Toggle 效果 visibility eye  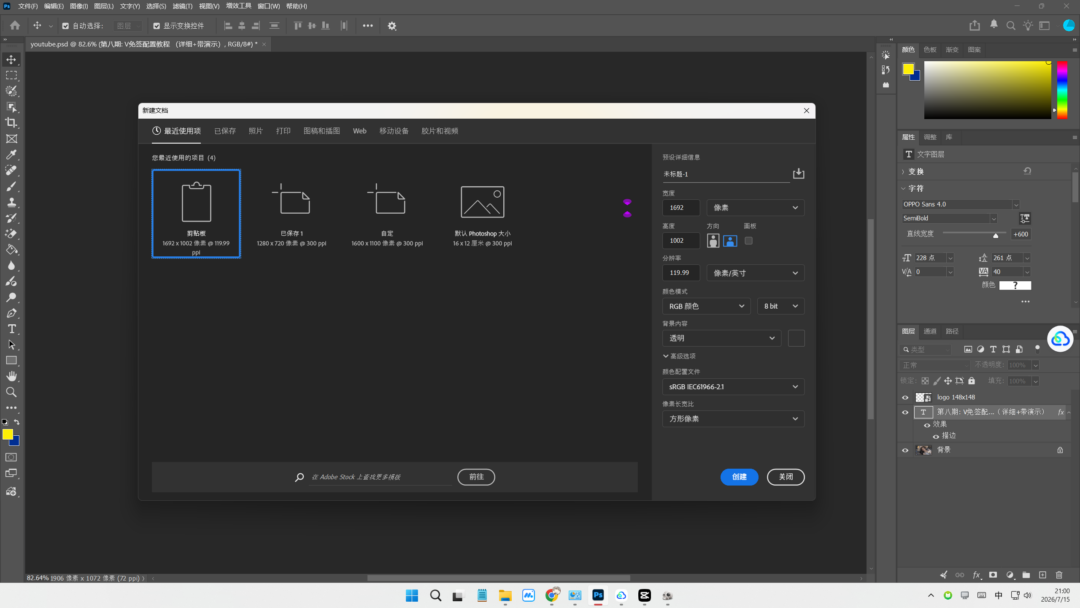pos(927,425)
